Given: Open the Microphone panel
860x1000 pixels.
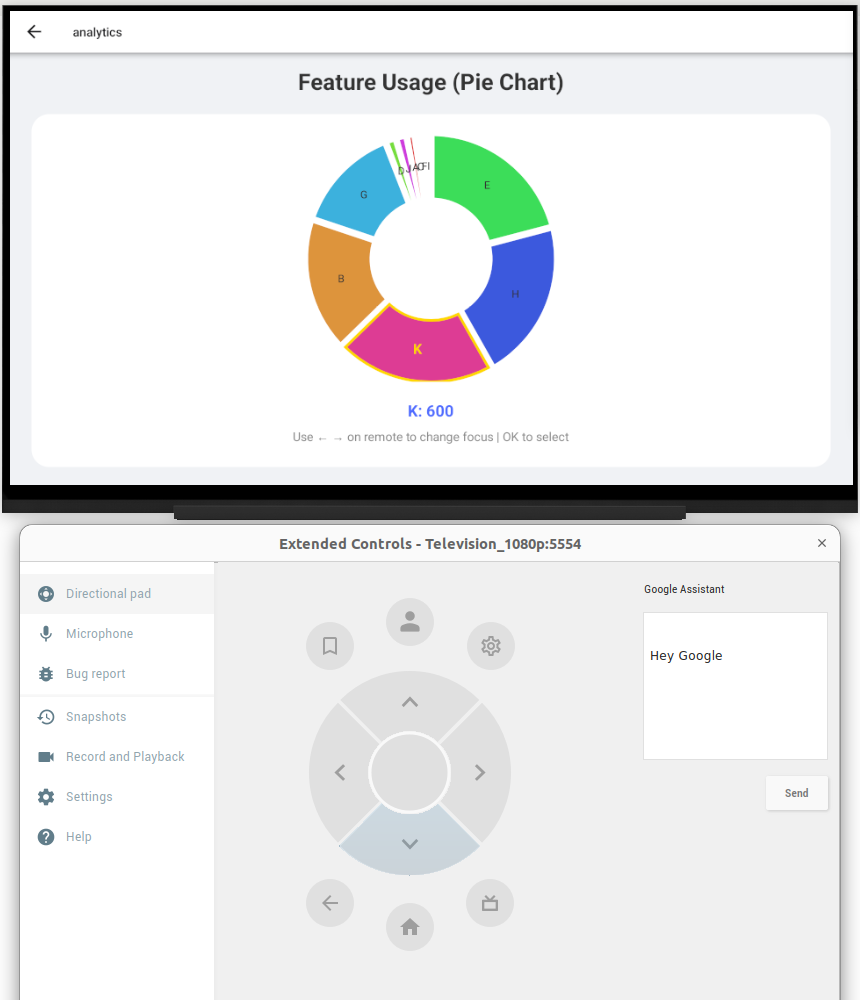Looking at the screenshot, I should [99, 633].
